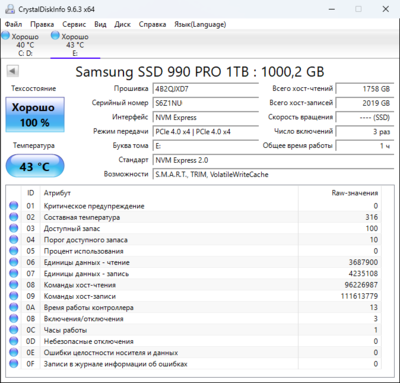Click the Raw-значения column header
The image size is (400, 383).
pos(340,193)
